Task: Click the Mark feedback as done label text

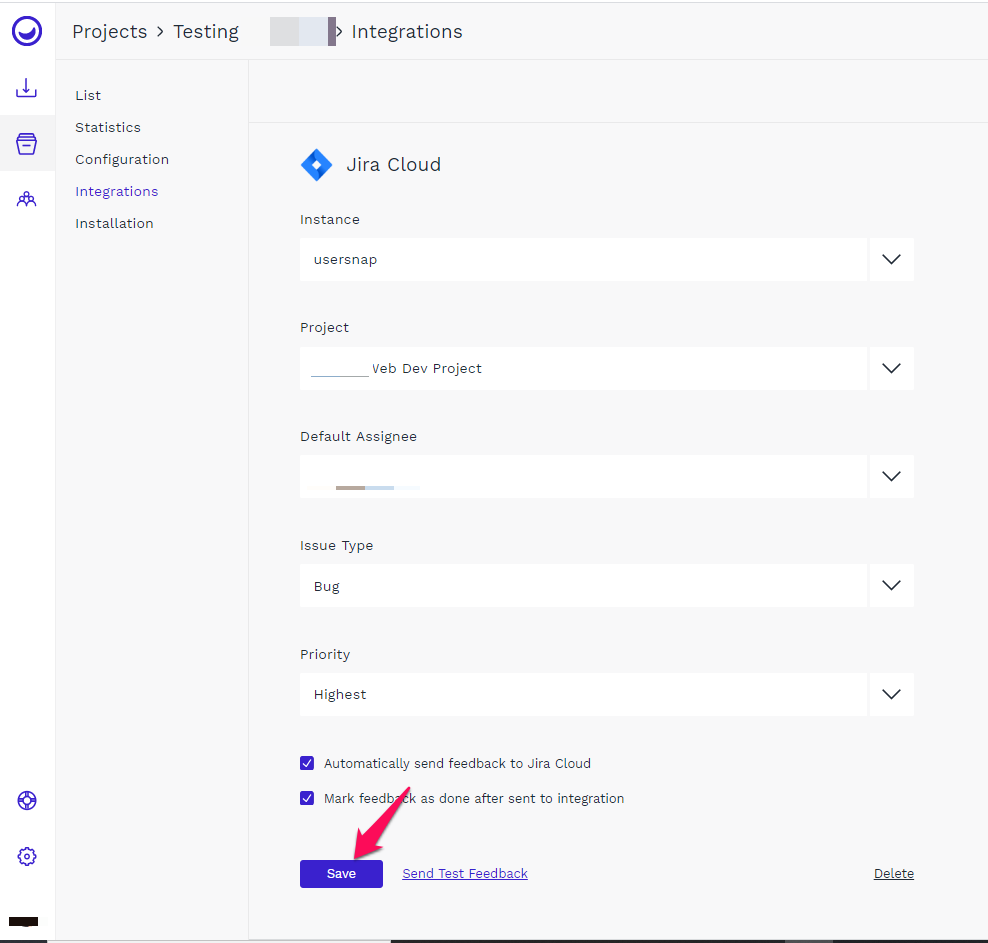Action: 474,798
